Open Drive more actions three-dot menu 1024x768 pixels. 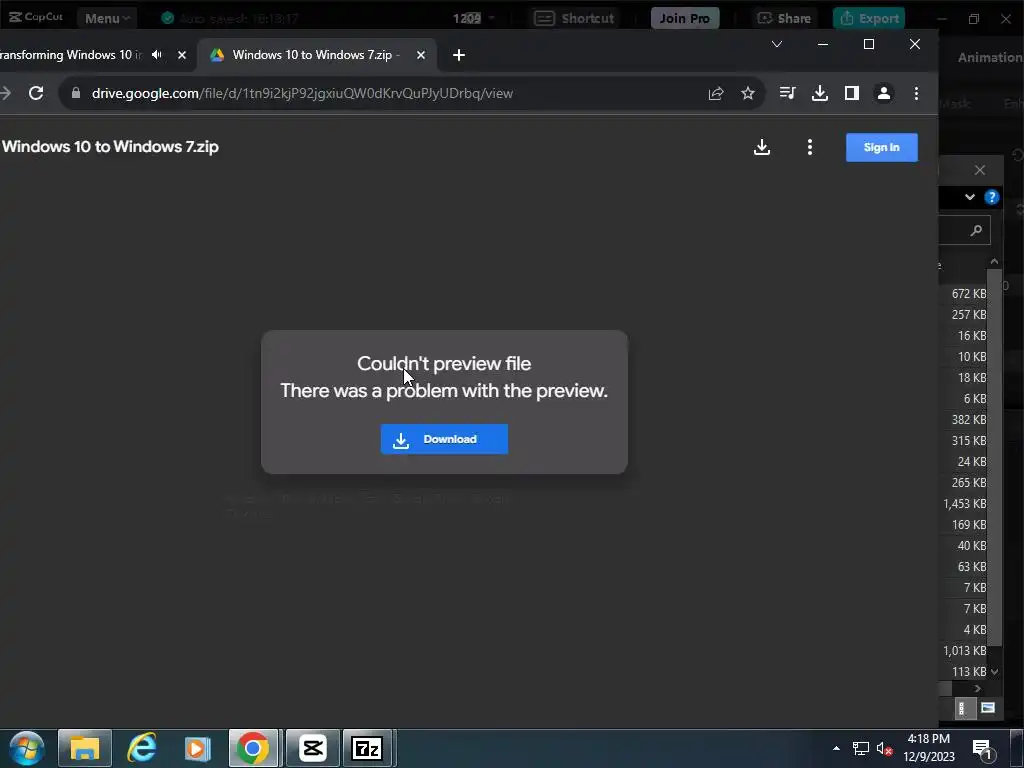(x=810, y=147)
